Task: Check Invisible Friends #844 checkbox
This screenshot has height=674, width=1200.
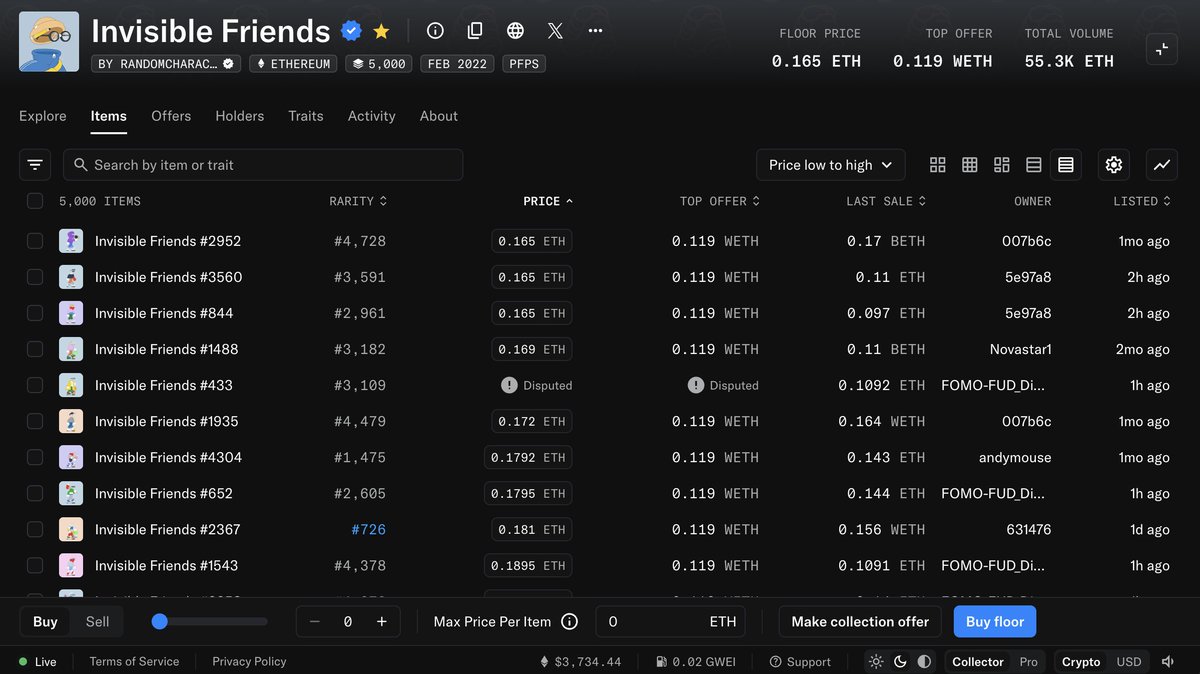Action: (x=35, y=313)
